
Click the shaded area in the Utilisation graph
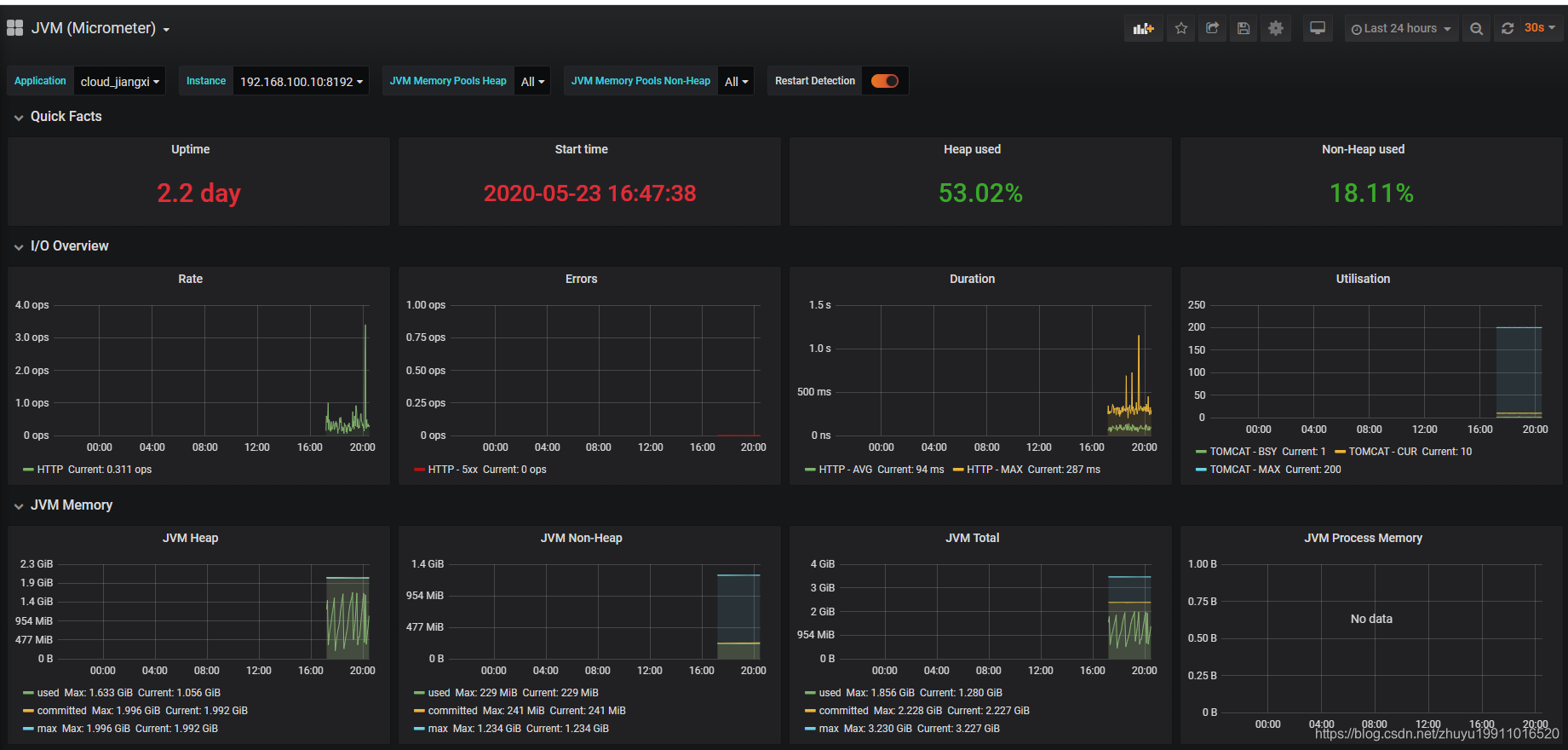(1519, 372)
